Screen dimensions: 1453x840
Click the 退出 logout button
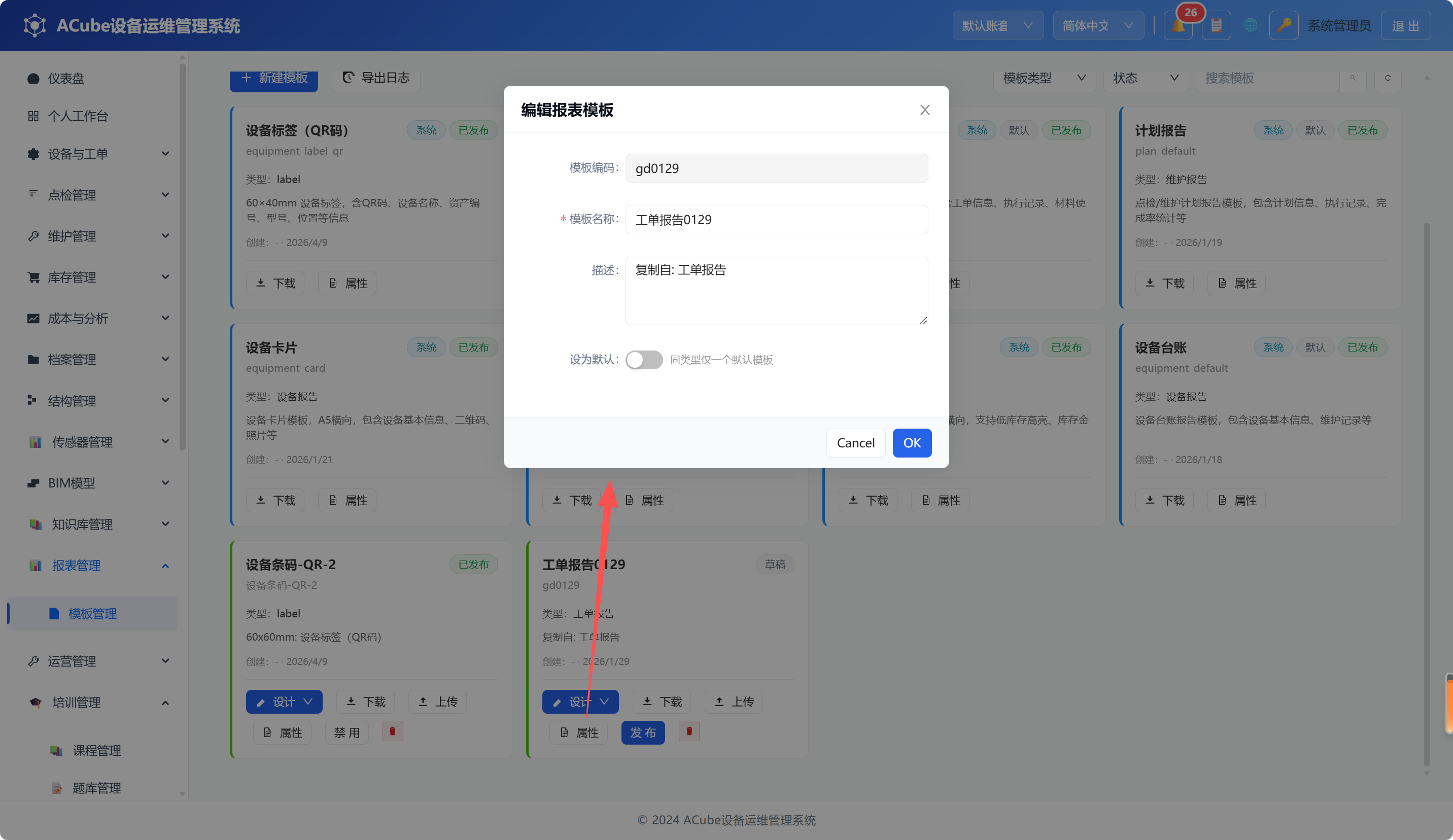pyautogui.click(x=1406, y=25)
